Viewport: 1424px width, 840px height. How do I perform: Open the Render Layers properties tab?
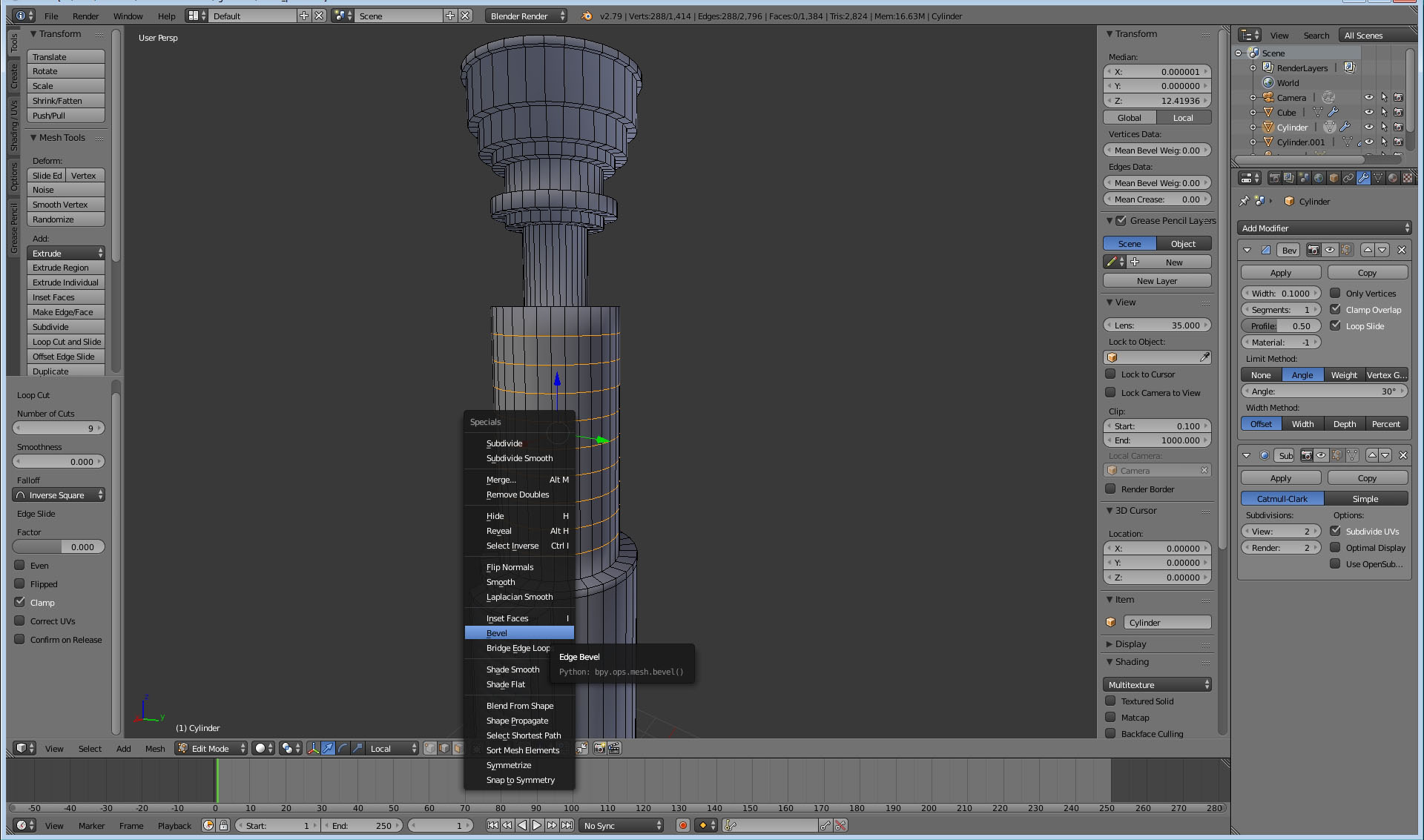pos(1289,178)
